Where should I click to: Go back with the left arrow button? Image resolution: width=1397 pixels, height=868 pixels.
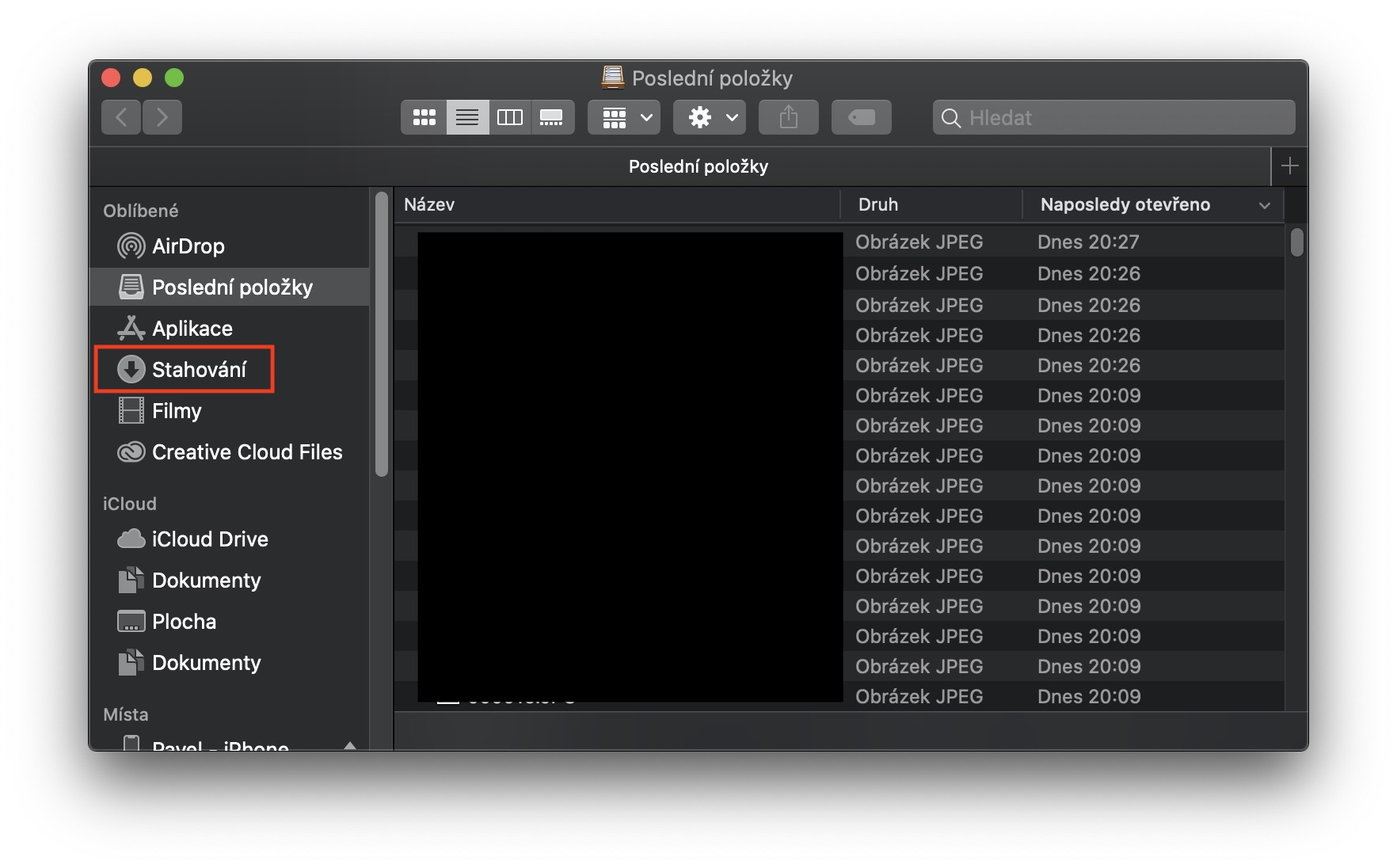(x=121, y=117)
